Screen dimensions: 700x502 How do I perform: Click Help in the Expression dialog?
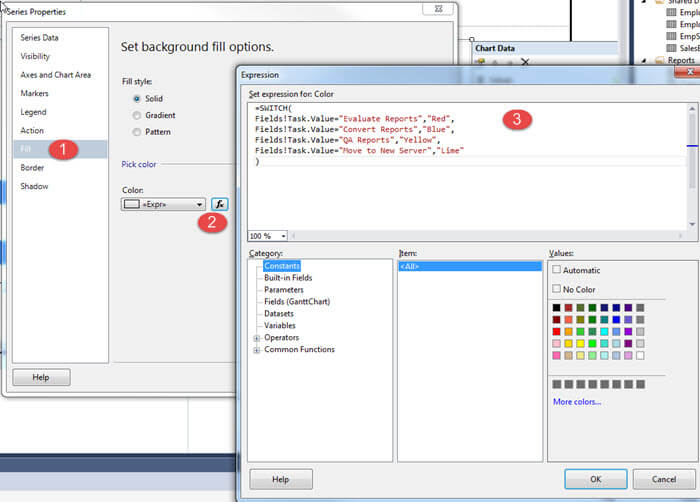281,479
